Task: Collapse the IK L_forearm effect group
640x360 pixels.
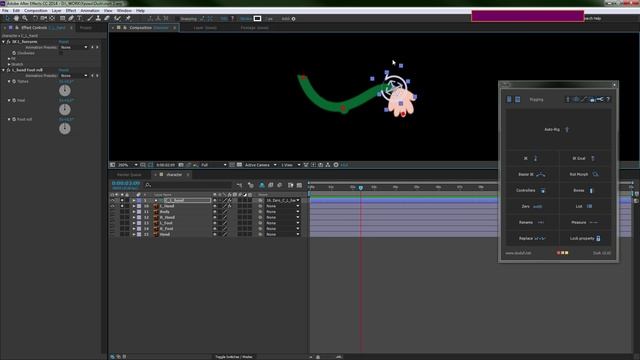Action: coord(3,42)
